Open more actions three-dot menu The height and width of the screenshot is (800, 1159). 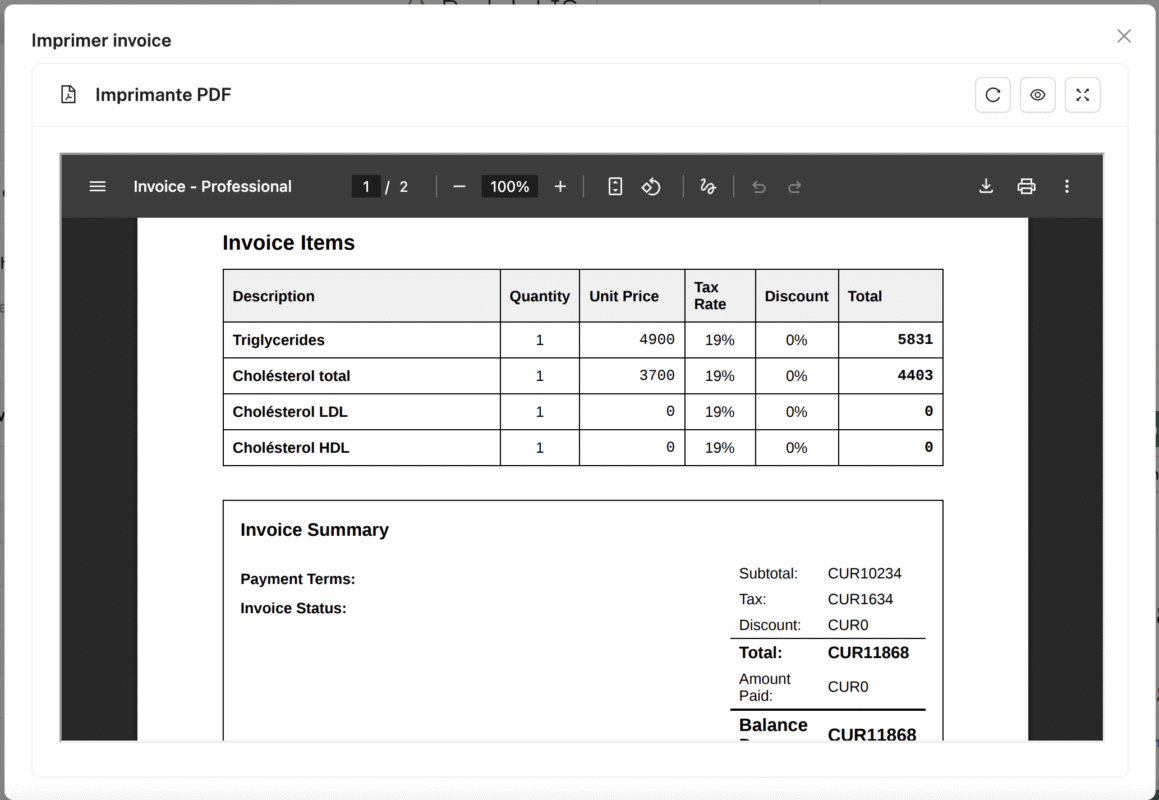click(x=1067, y=186)
